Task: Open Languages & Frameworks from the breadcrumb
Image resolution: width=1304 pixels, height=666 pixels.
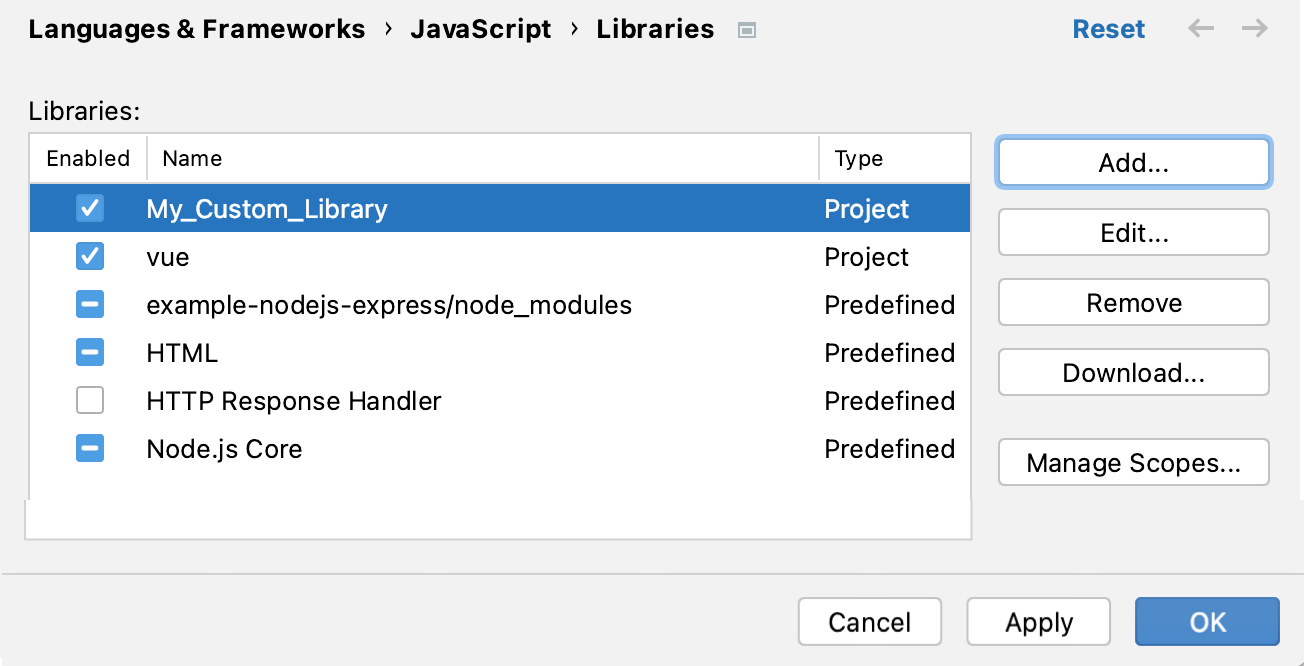Action: [x=196, y=29]
